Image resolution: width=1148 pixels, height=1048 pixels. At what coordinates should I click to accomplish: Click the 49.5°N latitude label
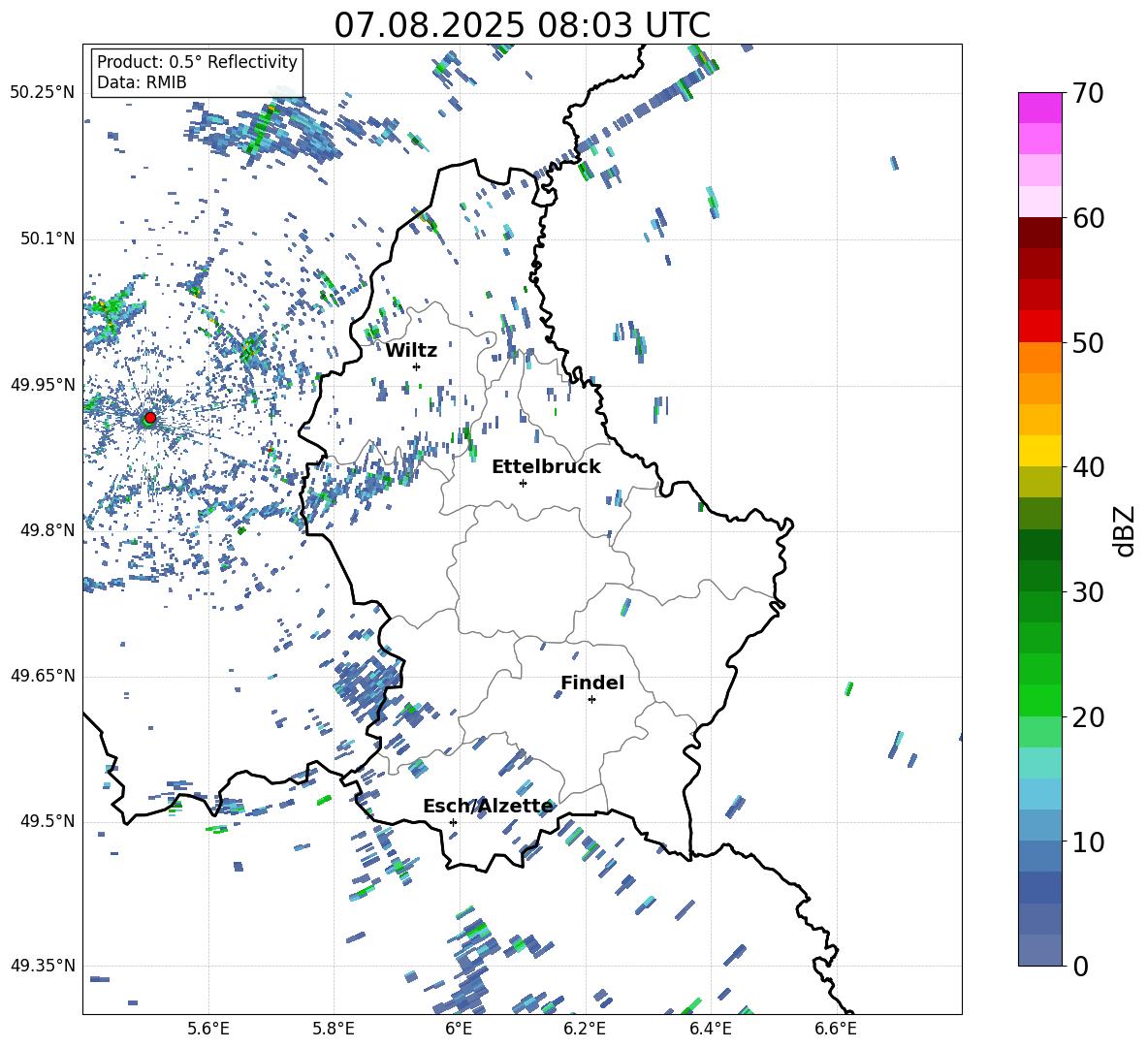pyautogui.click(x=48, y=821)
